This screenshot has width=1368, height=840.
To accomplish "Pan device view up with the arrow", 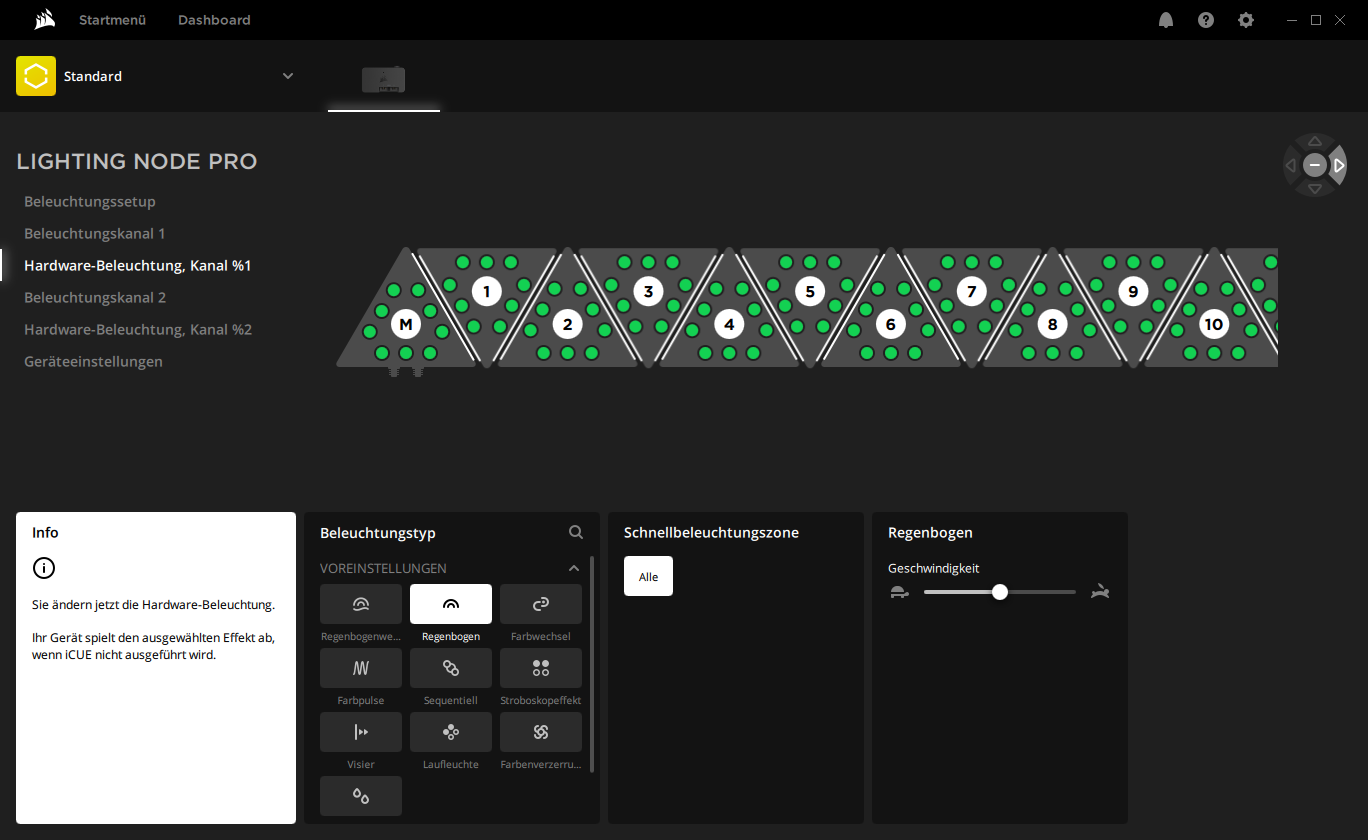I will click(1315, 141).
